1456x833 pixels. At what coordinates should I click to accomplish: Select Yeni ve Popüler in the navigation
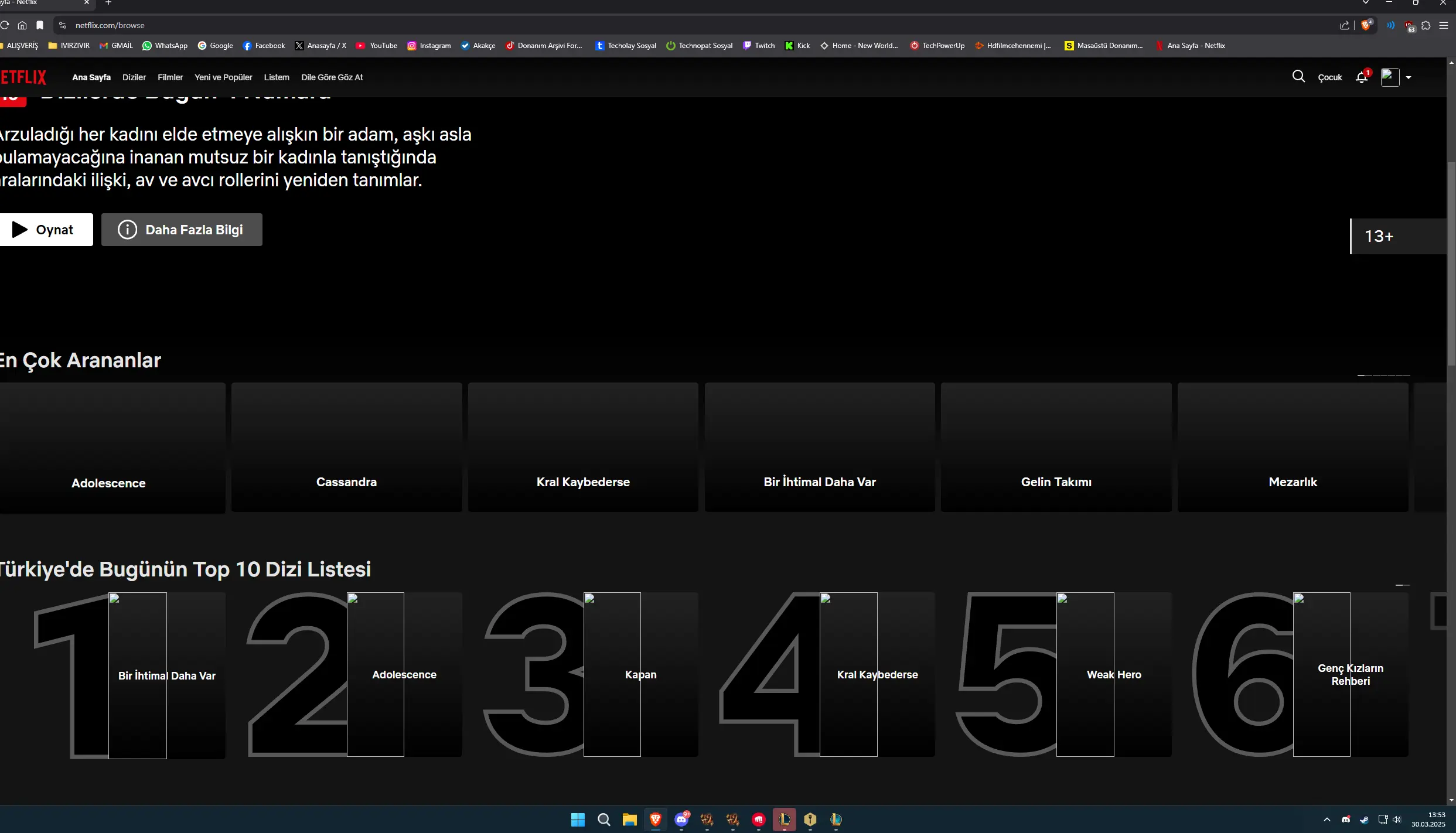223,77
